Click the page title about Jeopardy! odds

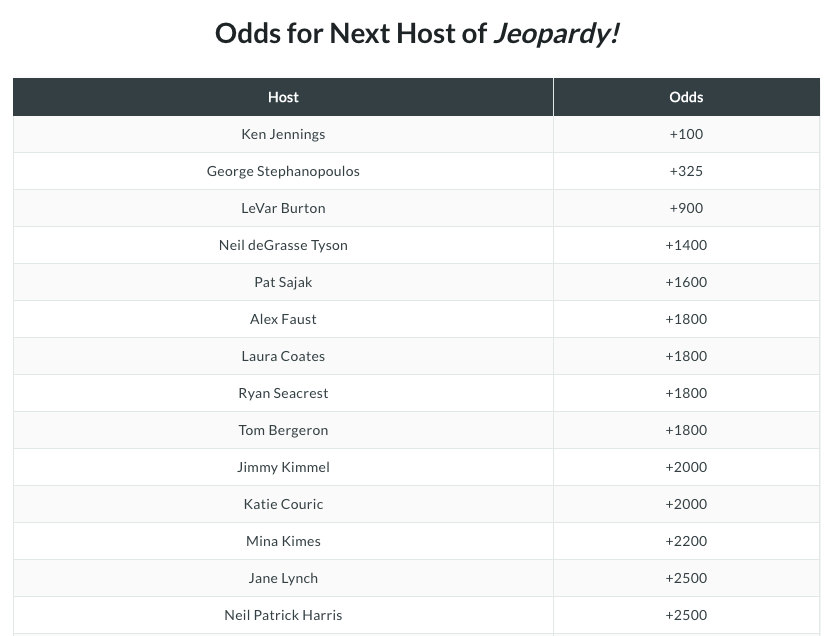(418, 33)
